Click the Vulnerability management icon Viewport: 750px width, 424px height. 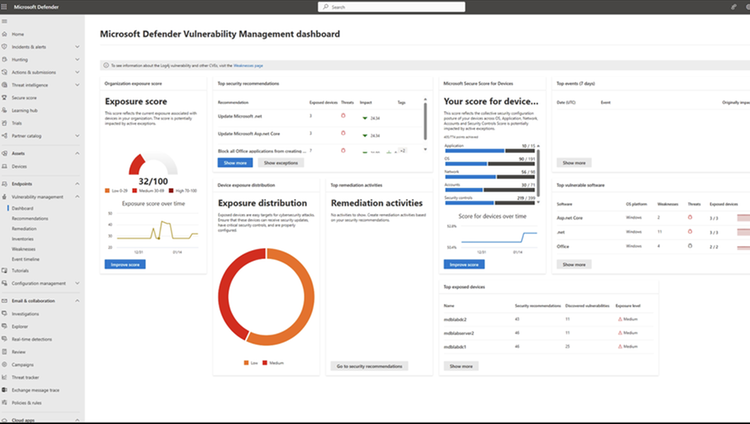tap(4, 197)
